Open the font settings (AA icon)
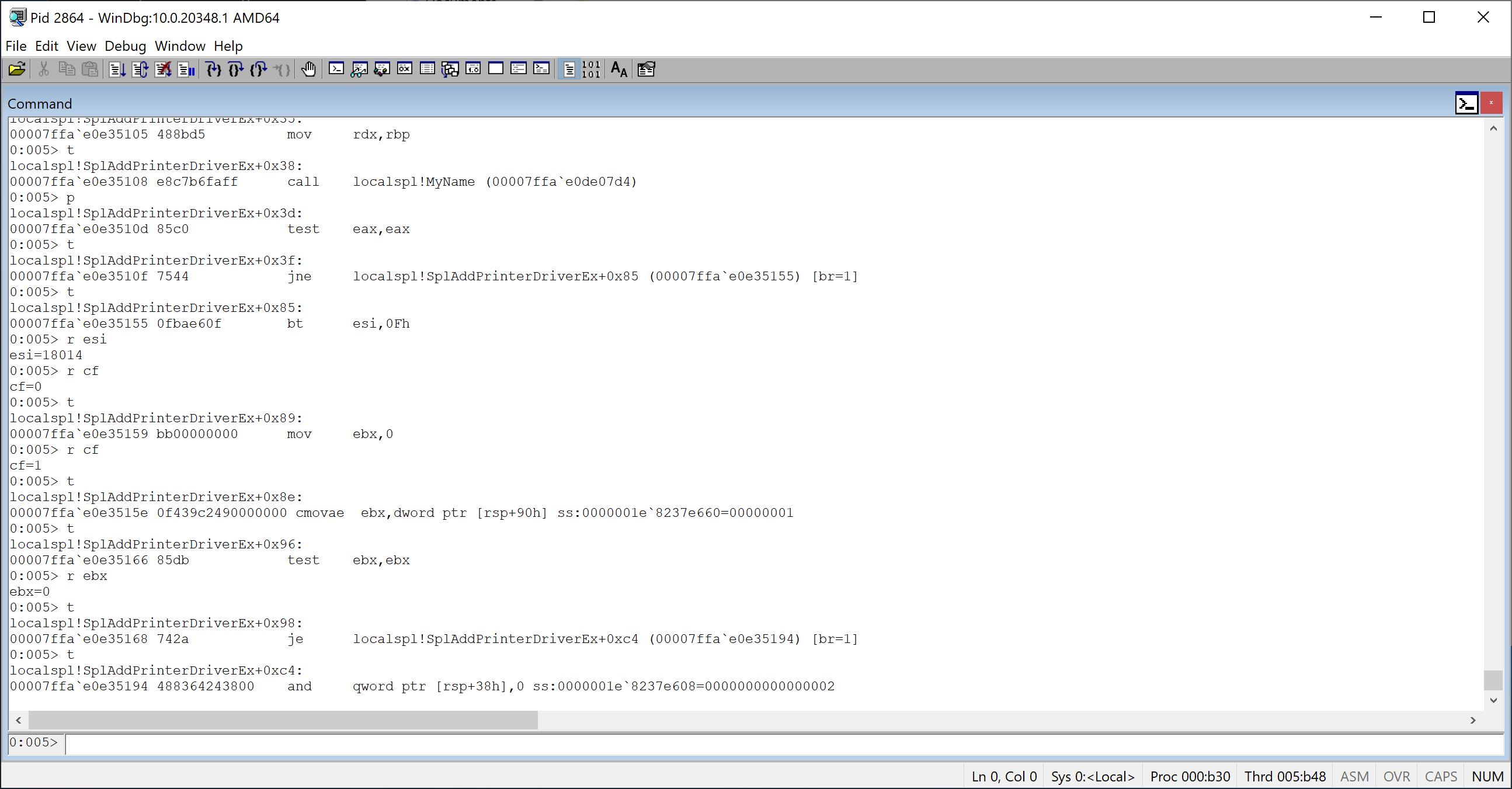The height and width of the screenshot is (789, 1512). coord(617,69)
